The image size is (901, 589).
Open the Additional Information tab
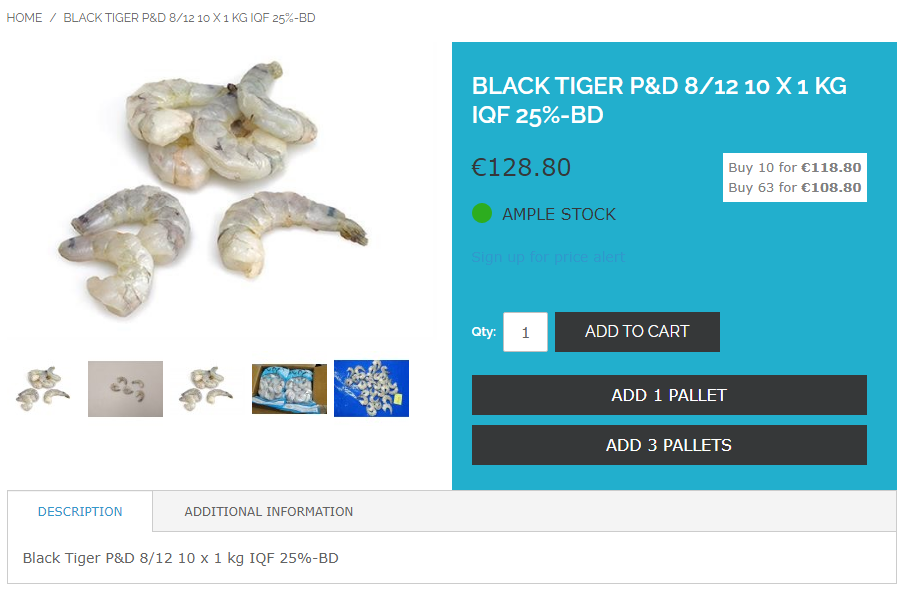tap(268, 511)
